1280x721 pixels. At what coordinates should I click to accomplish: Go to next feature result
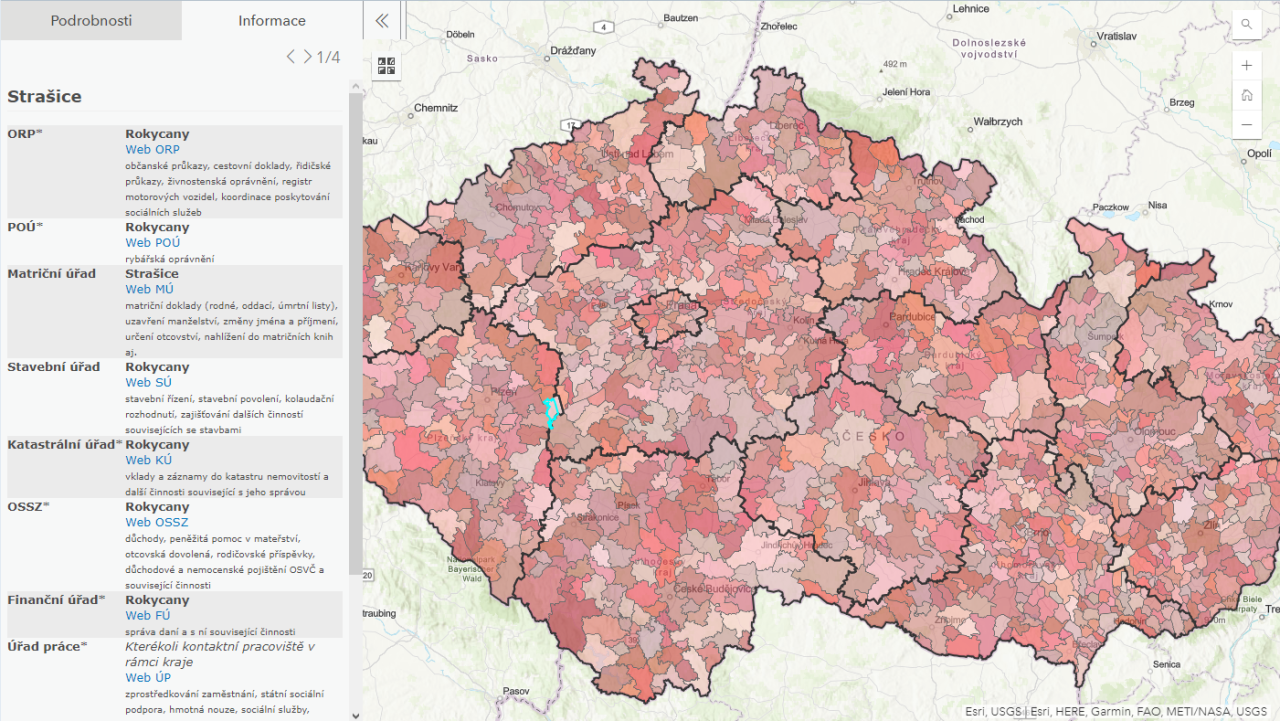pos(307,57)
